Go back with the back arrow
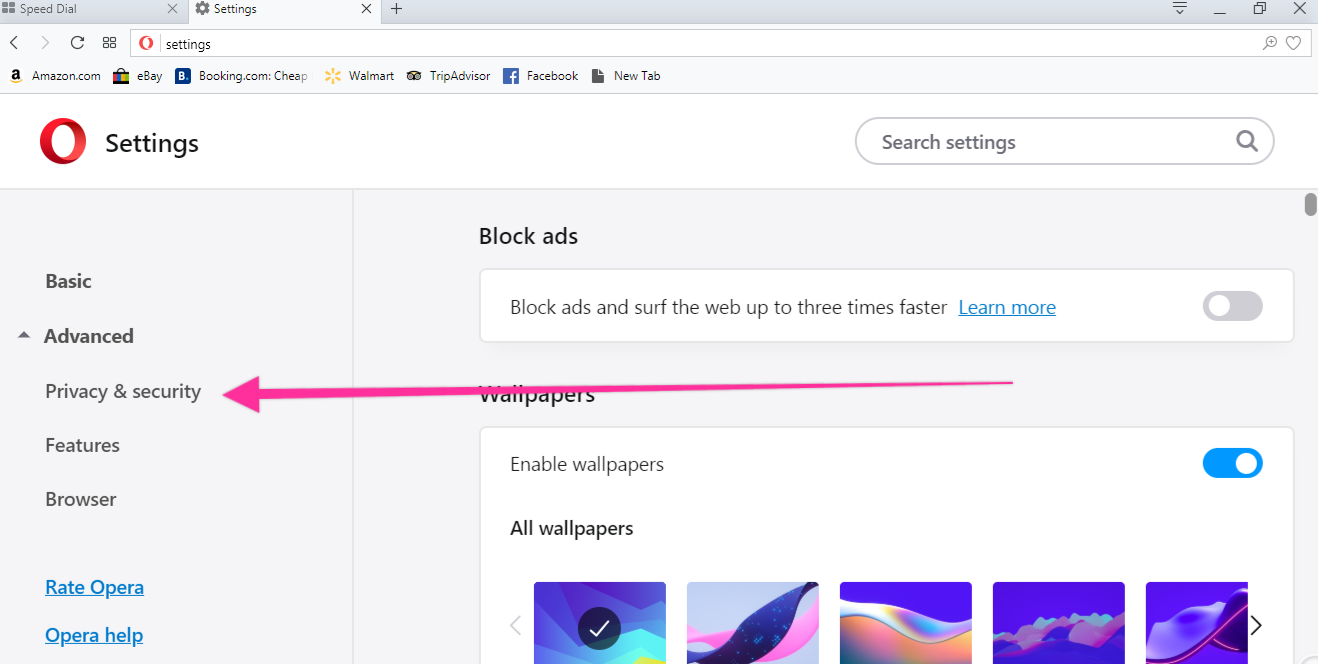Viewport: 1318px width, 664px height. [14, 43]
